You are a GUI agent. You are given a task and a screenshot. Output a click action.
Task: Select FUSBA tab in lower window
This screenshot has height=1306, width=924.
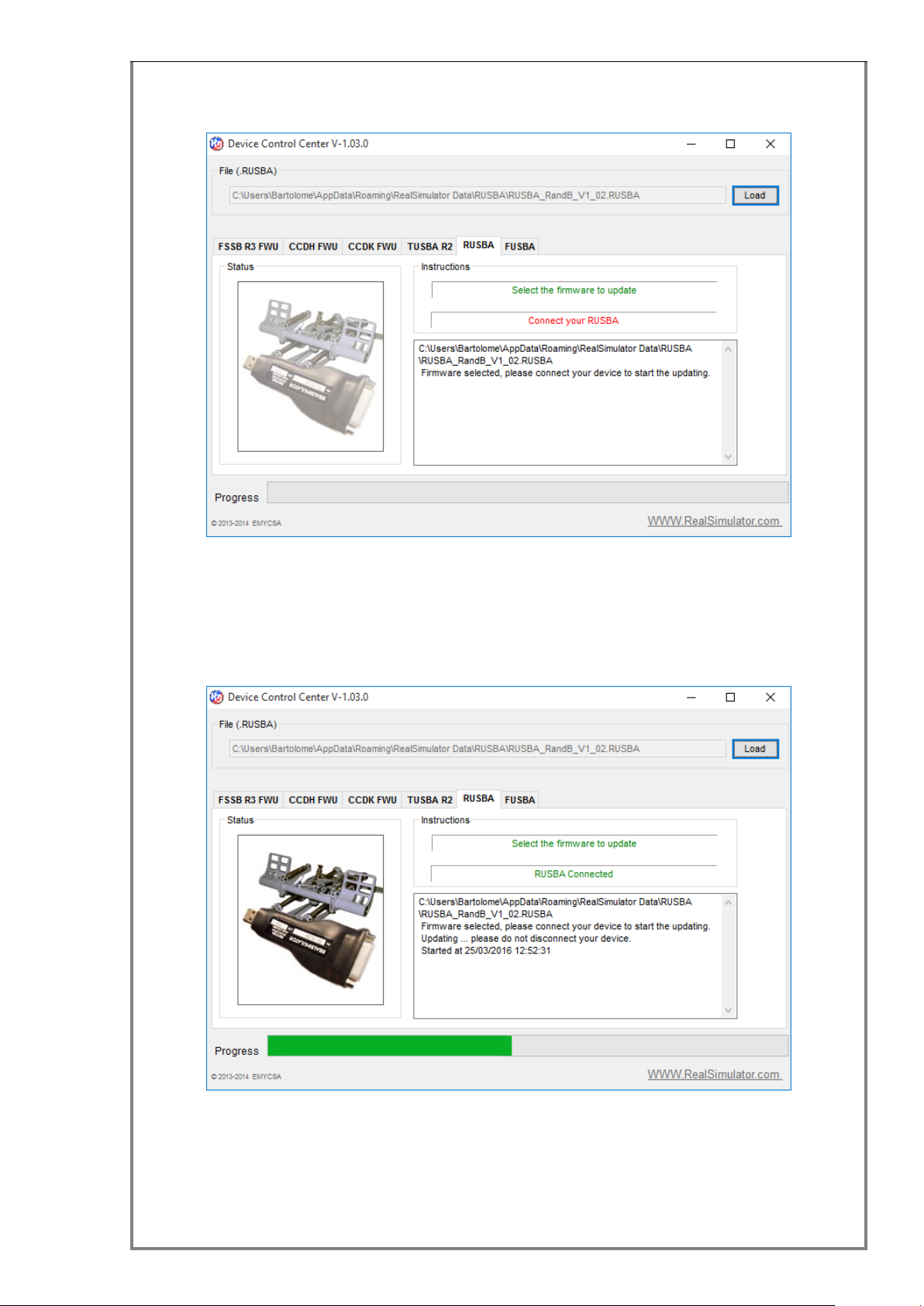519,800
